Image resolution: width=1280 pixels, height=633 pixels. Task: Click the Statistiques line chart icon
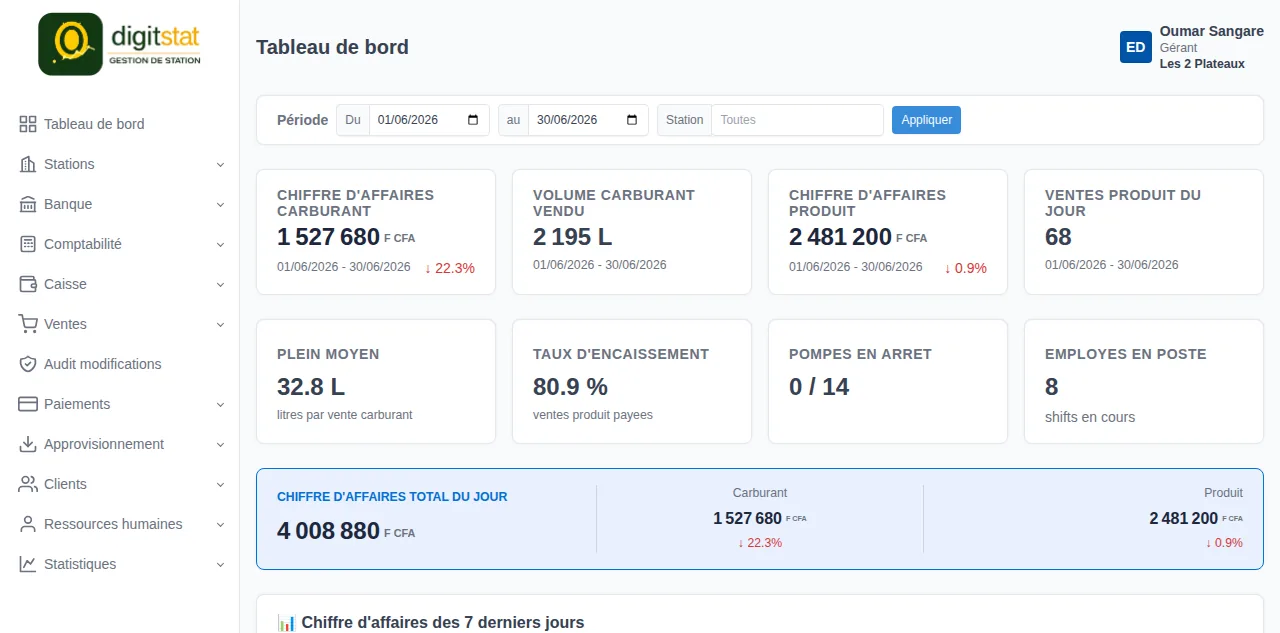tap(28, 564)
